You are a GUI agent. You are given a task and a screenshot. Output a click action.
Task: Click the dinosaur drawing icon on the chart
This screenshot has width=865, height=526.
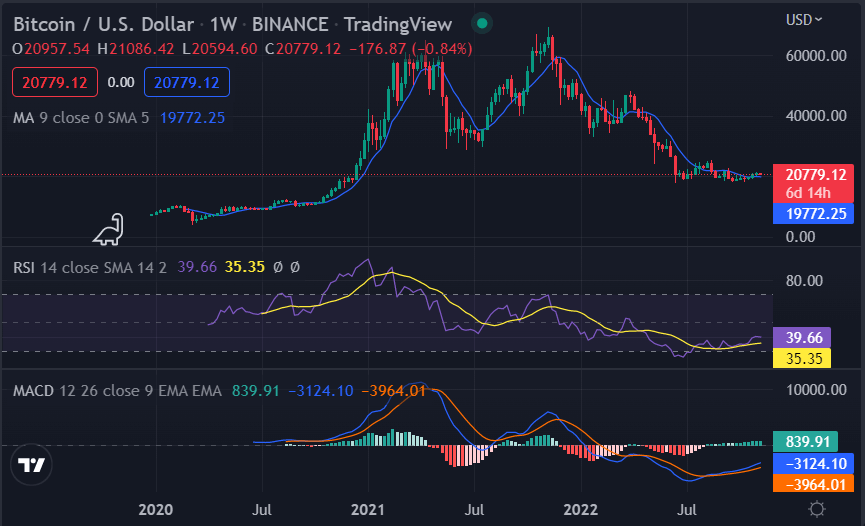click(109, 230)
